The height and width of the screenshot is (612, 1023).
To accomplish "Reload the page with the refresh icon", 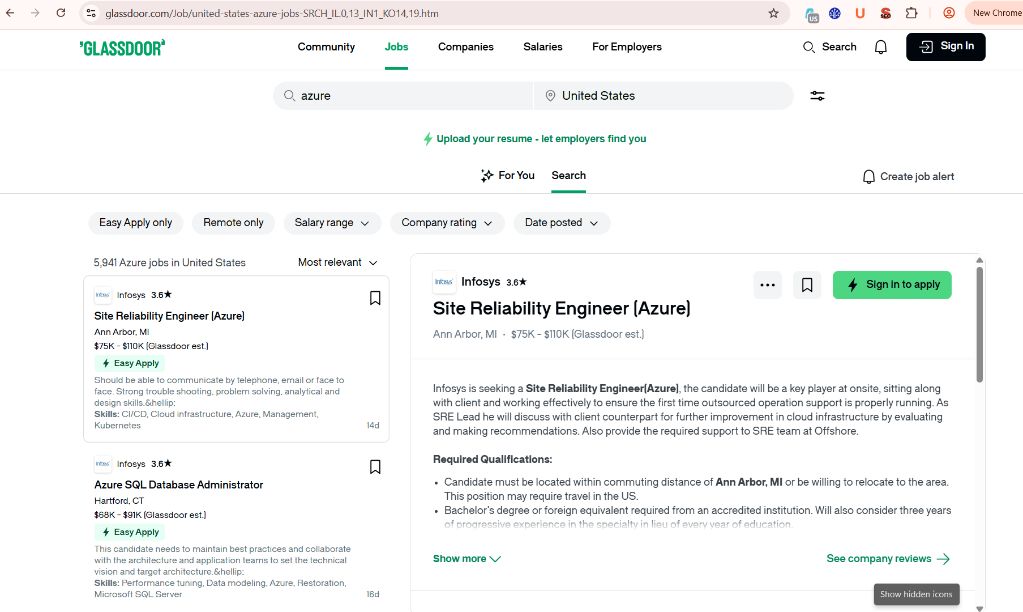I will 61,13.
